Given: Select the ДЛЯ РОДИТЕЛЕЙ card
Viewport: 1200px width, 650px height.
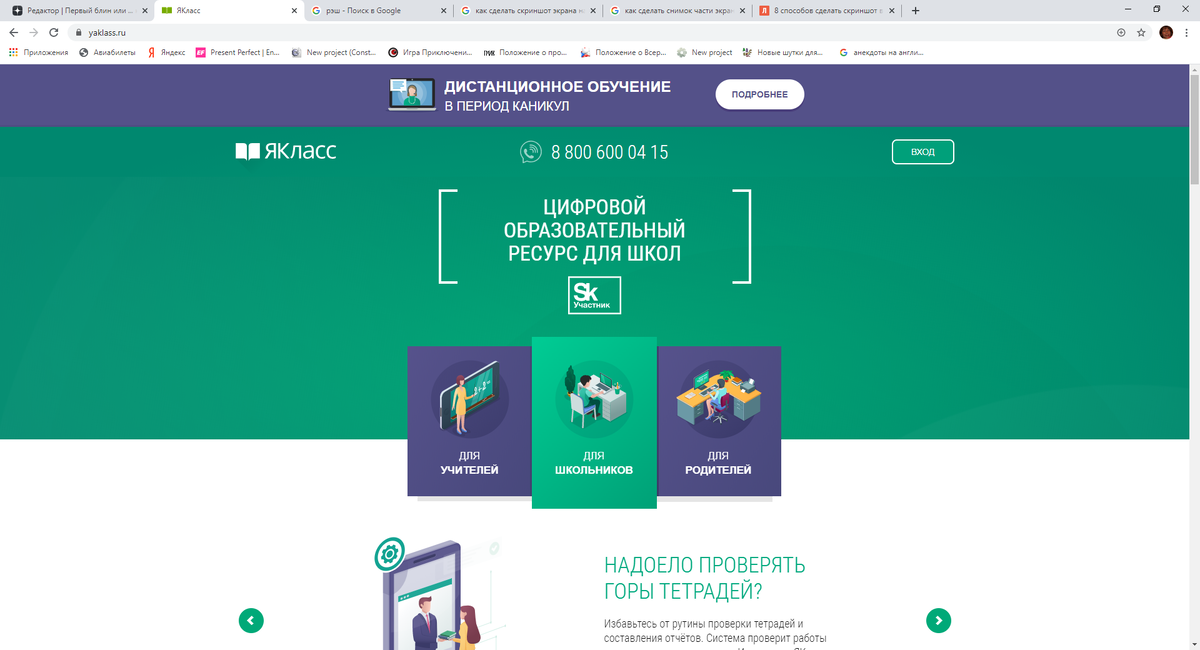Looking at the screenshot, I should pyautogui.click(x=719, y=421).
